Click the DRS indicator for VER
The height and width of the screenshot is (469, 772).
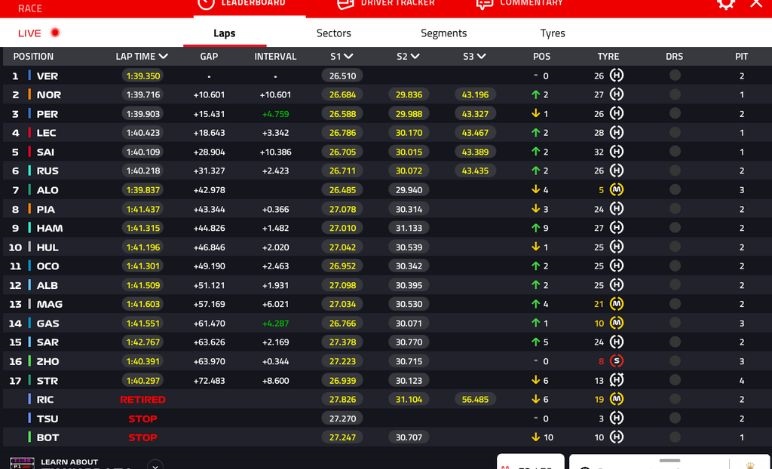(x=675, y=76)
